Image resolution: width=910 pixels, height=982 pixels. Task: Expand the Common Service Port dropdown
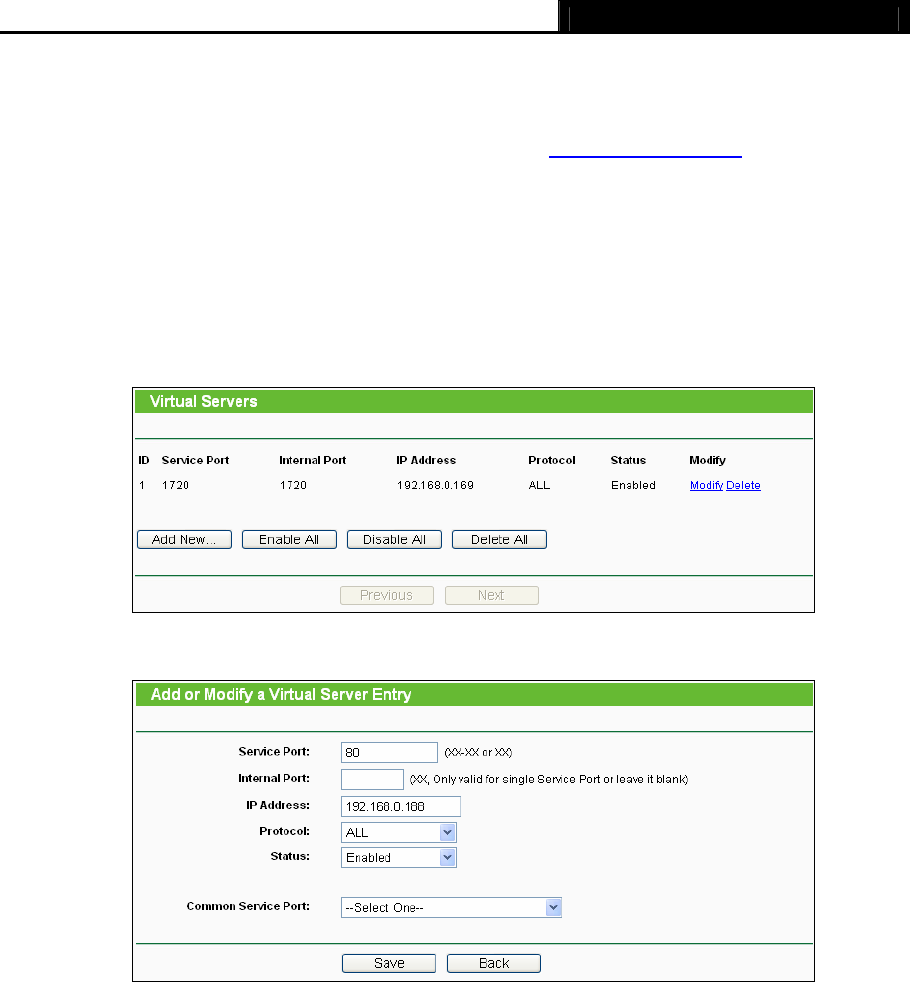click(452, 907)
